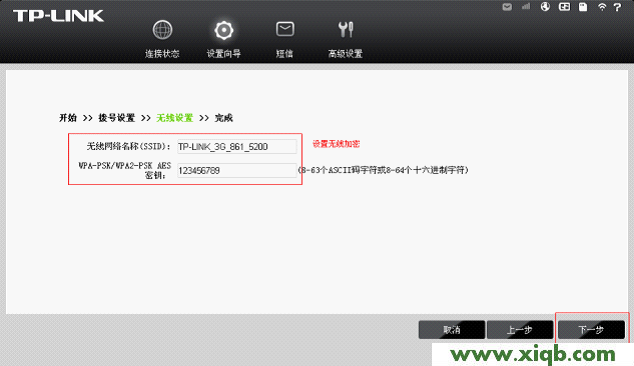
Task: Click the SD card status icon
Action: (x=583, y=7)
